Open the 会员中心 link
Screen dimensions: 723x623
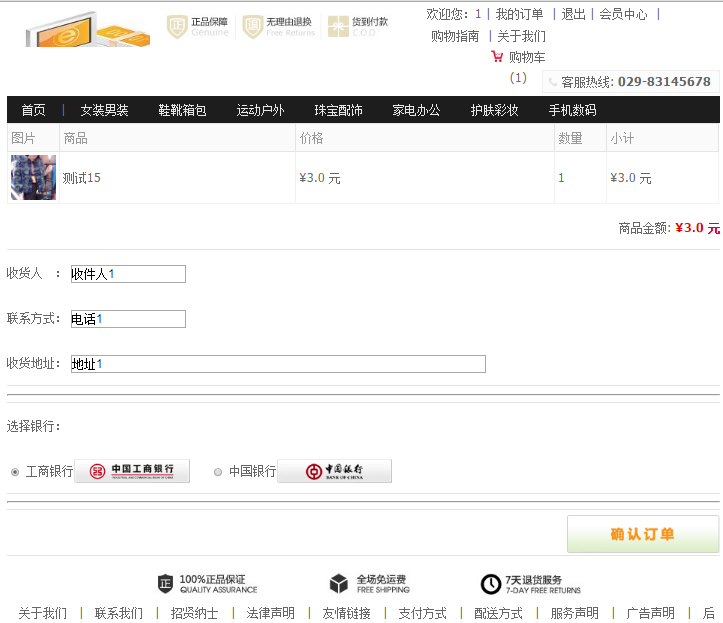[623, 14]
